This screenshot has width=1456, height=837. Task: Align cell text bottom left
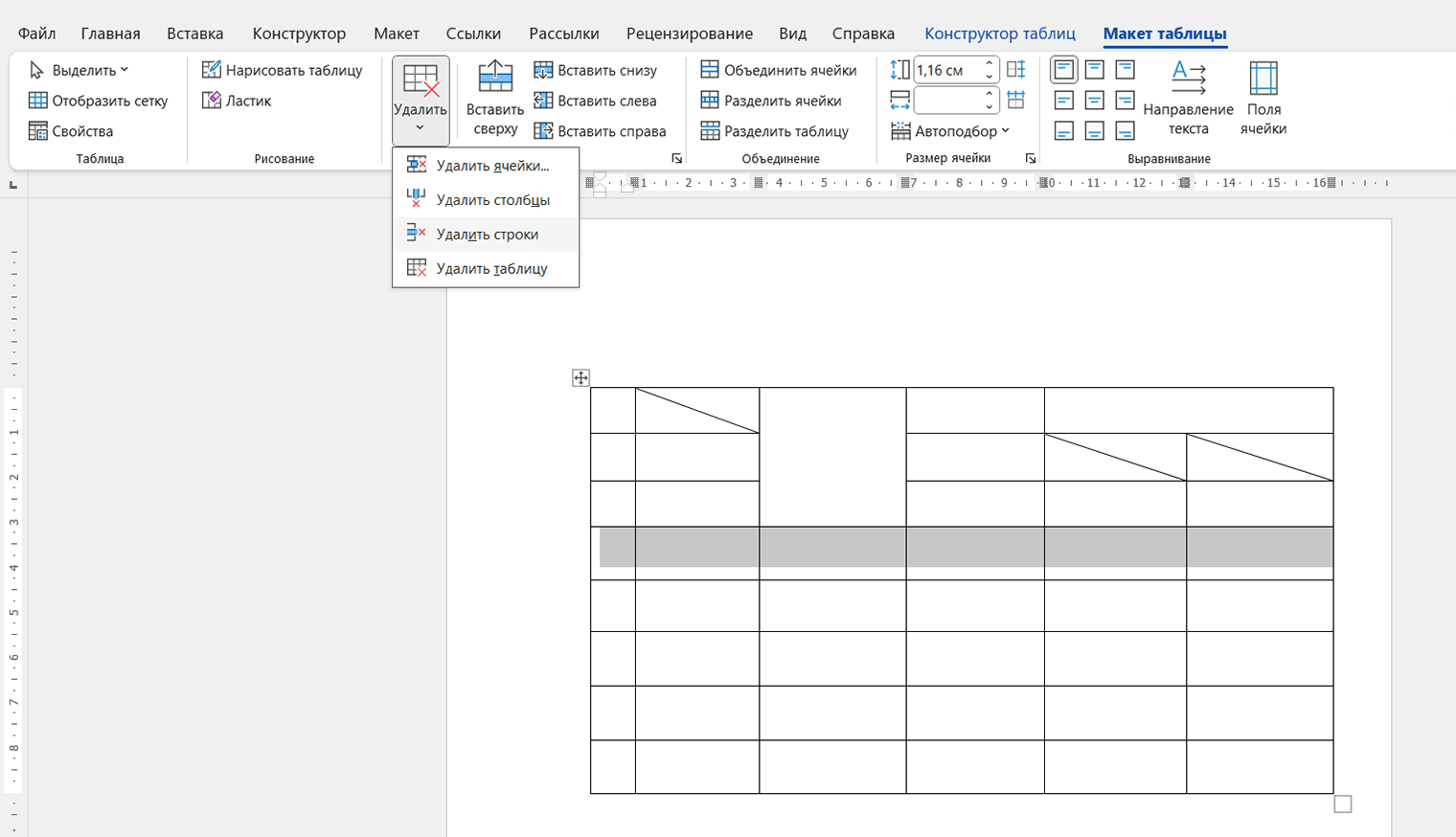[x=1064, y=131]
